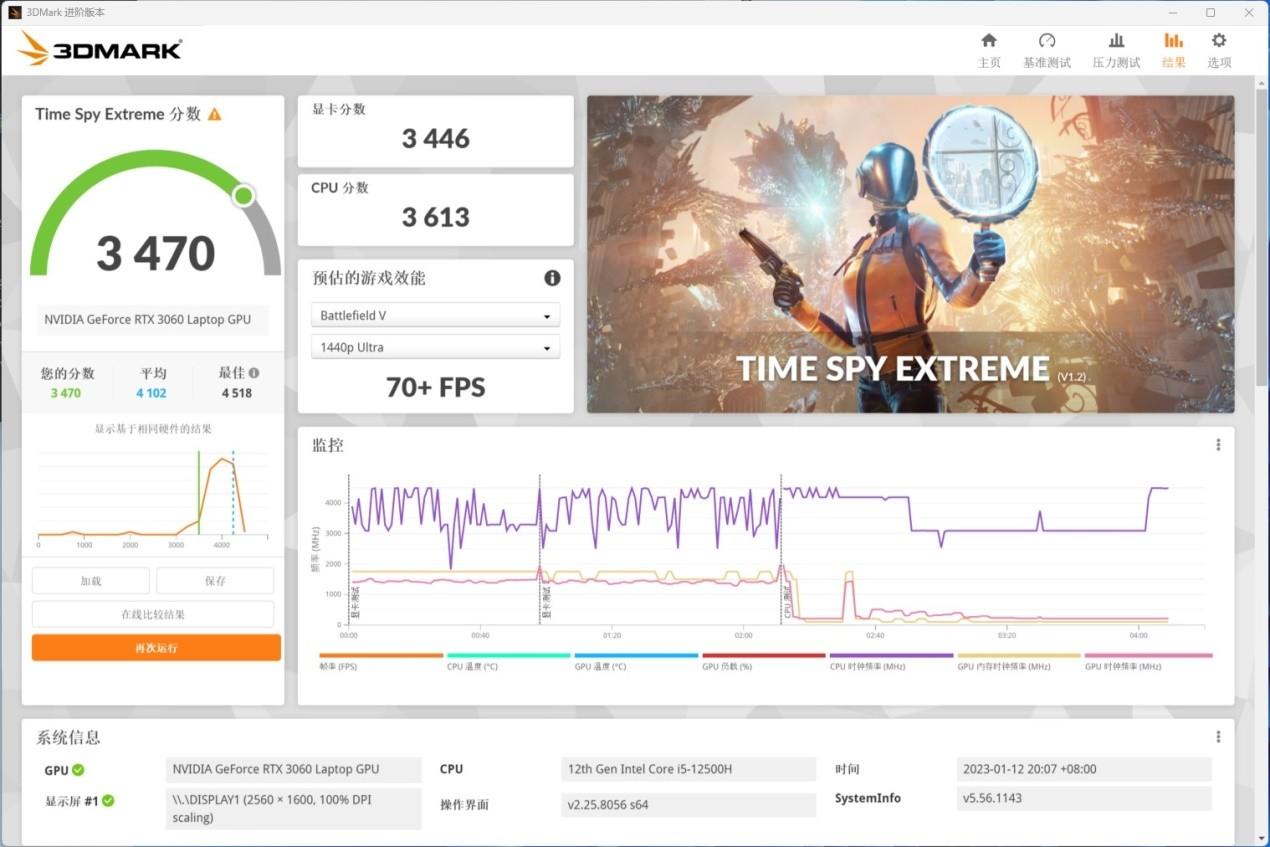Open the 主页 home tab
This screenshot has height=847, width=1270.
tap(989, 50)
